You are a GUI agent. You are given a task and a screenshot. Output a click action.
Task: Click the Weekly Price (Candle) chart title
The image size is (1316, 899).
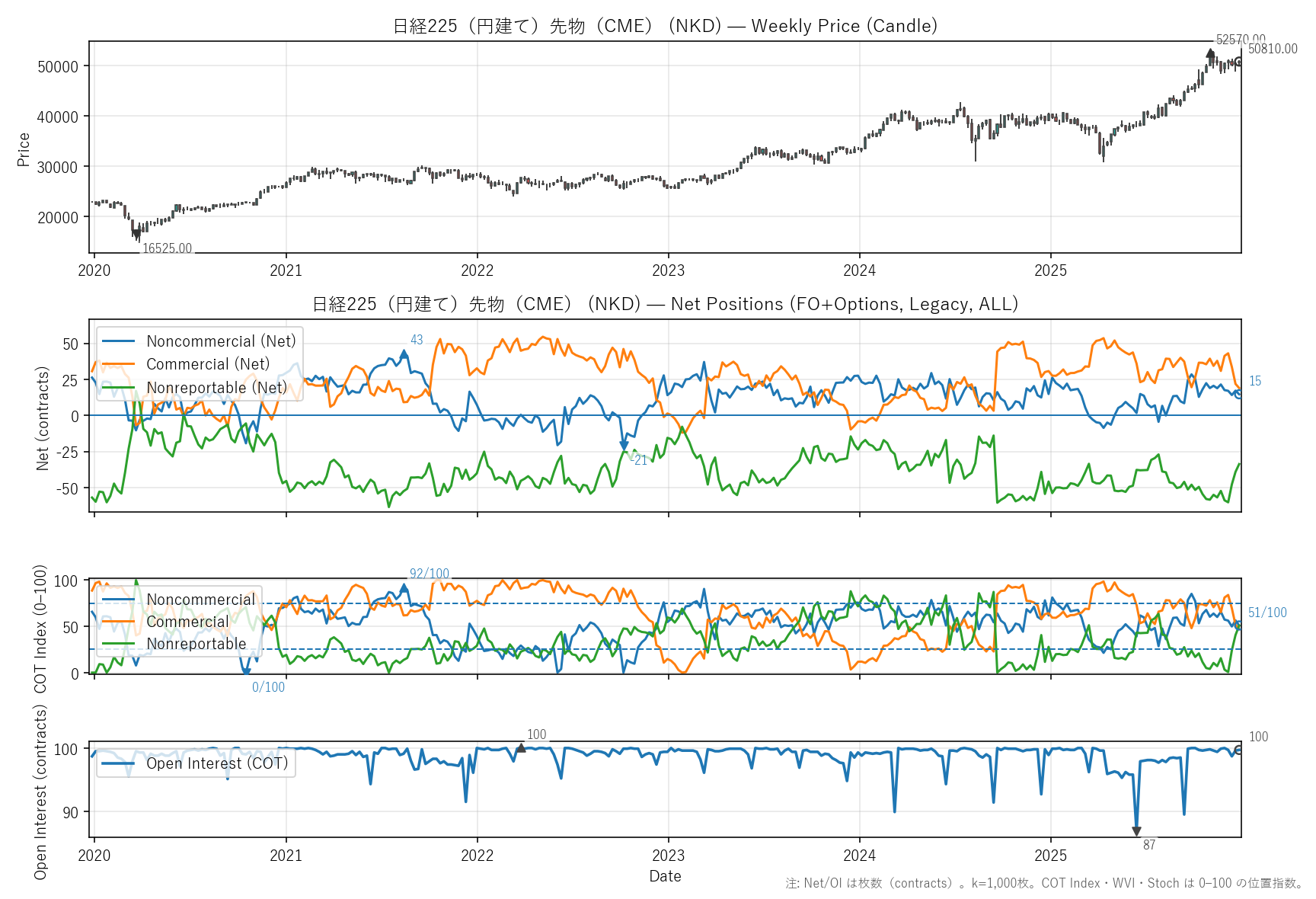click(664, 26)
